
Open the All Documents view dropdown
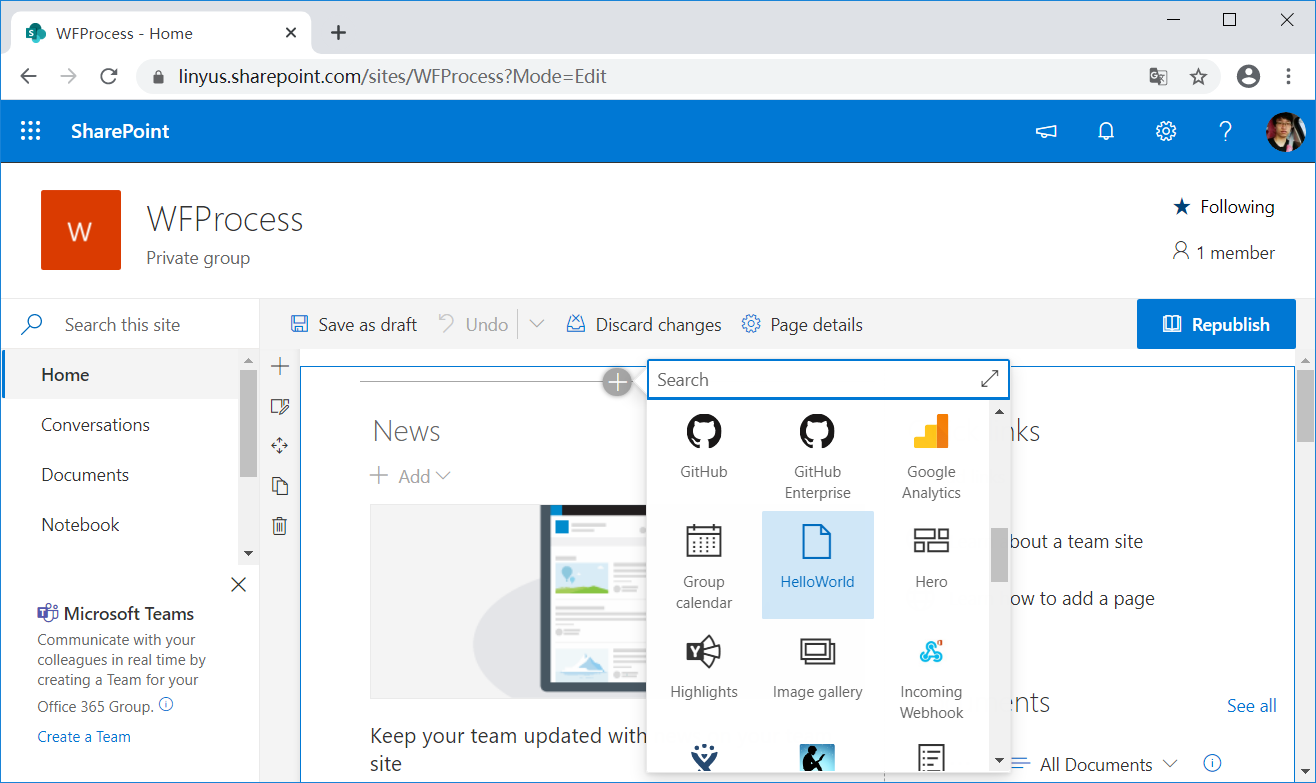coord(1172,763)
